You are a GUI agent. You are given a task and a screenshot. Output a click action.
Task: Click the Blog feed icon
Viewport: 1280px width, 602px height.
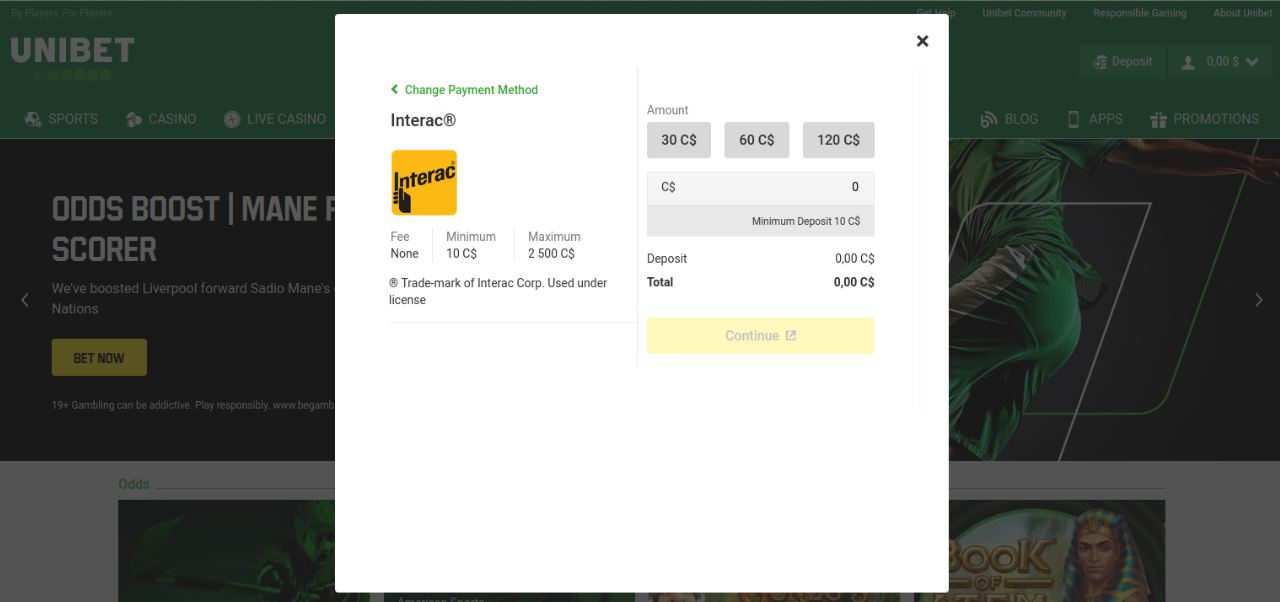point(989,119)
